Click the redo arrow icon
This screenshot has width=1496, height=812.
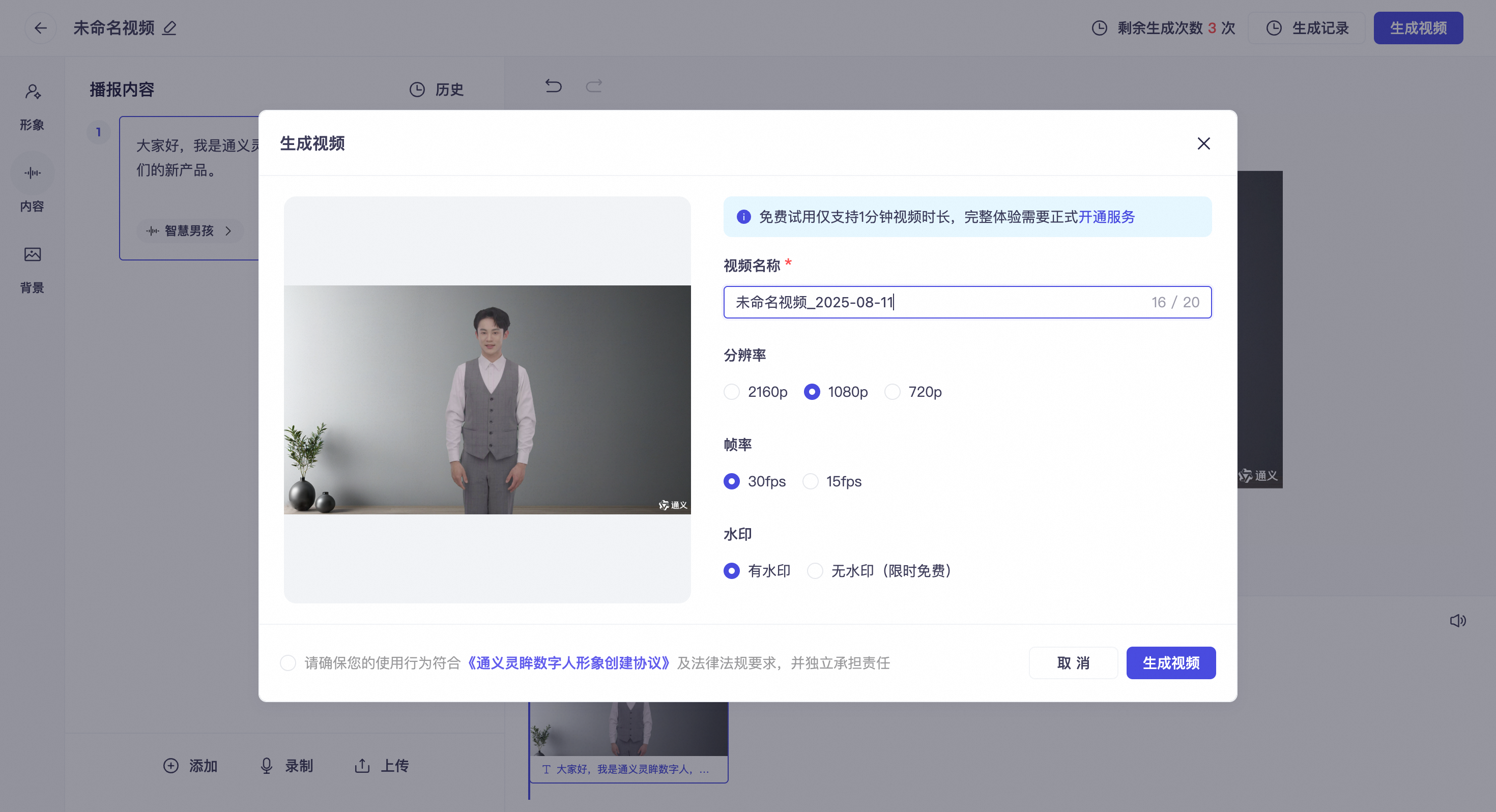coord(593,86)
